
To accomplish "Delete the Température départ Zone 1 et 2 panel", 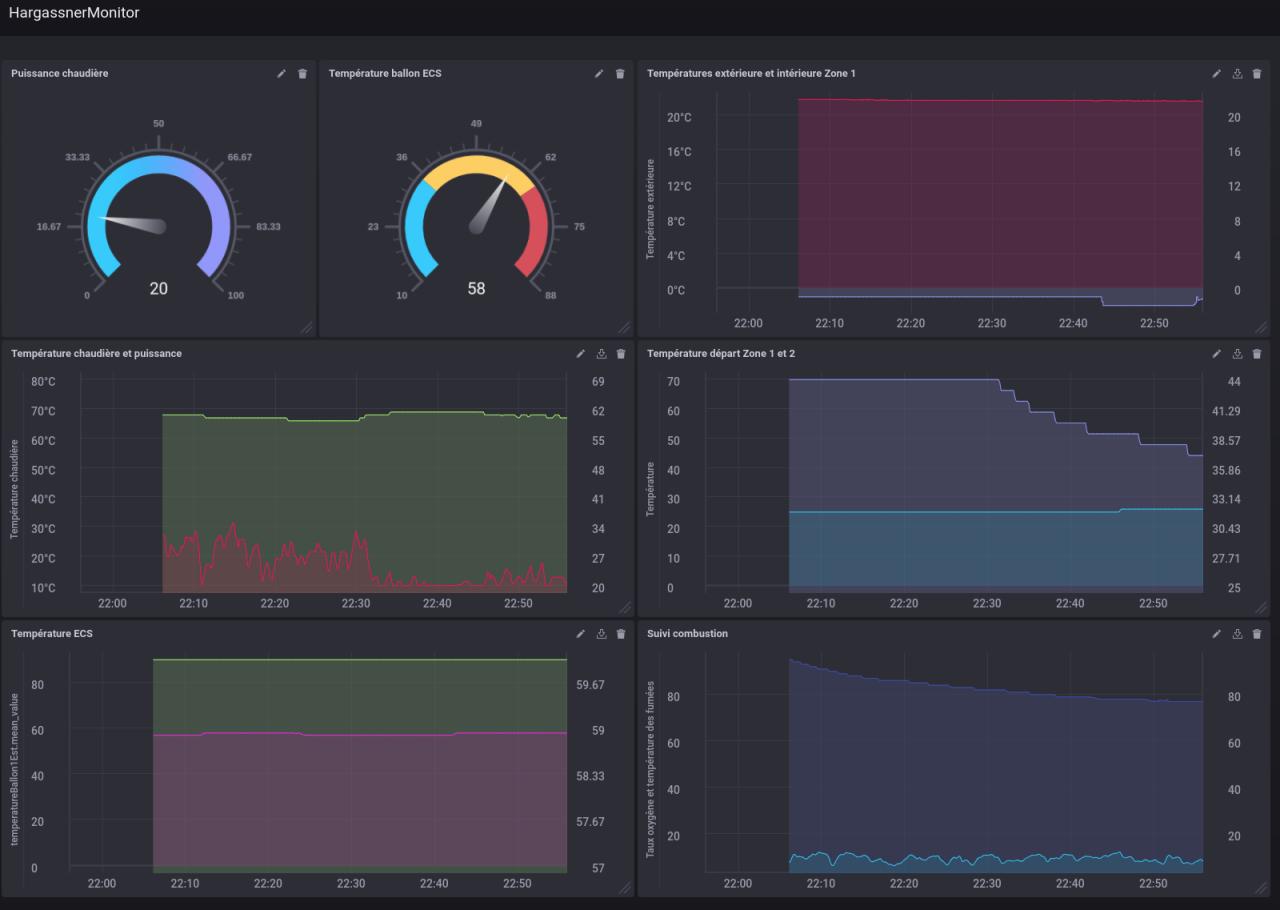I will [x=1257, y=353].
